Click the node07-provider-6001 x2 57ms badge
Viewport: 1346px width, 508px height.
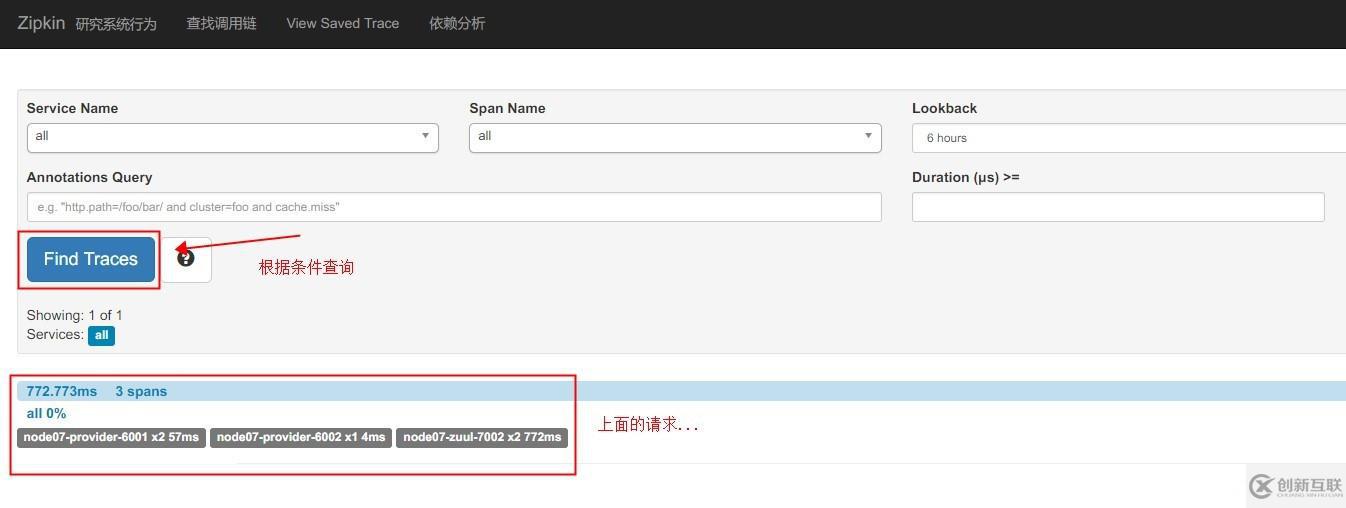(111, 437)
